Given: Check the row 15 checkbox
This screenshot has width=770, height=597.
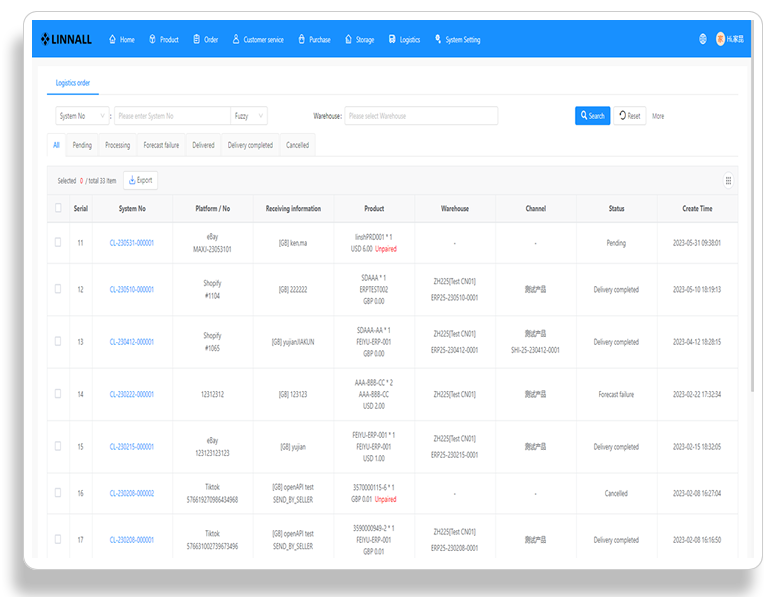Looking at the screenshot, I should (x=58, y=446).
